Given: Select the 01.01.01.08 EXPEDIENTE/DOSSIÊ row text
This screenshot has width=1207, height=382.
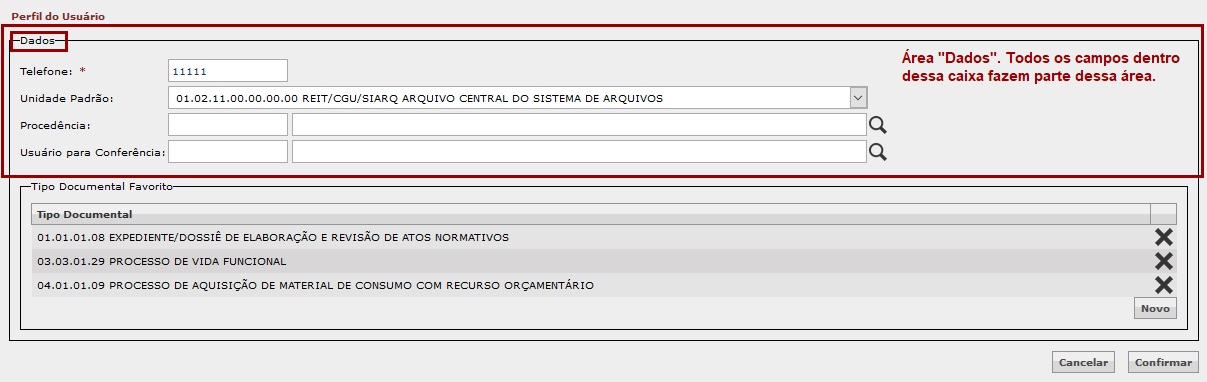Looking at the screenshot, I should (273, 237).
